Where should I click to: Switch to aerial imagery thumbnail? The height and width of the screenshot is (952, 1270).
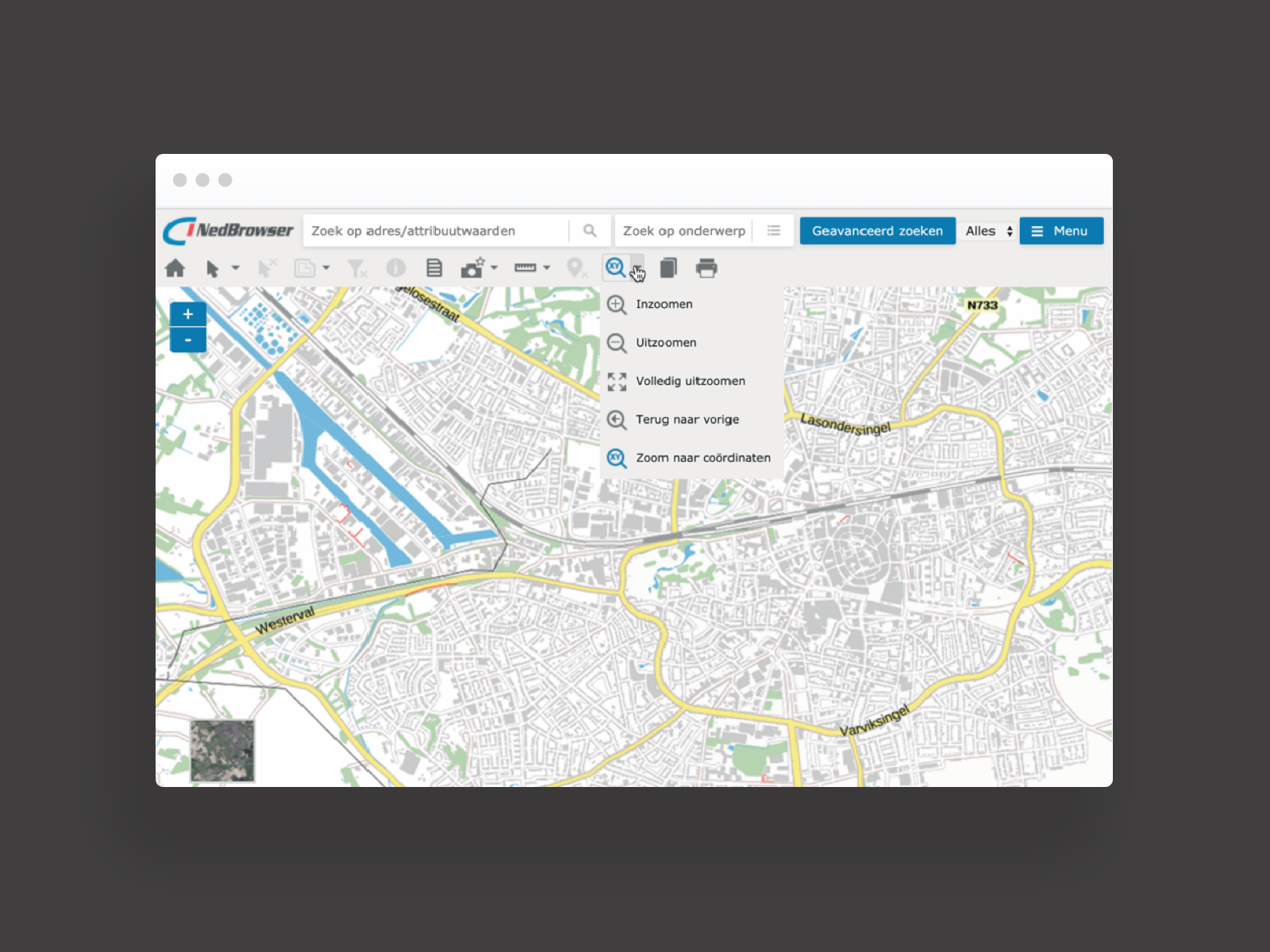pos(222,750)
